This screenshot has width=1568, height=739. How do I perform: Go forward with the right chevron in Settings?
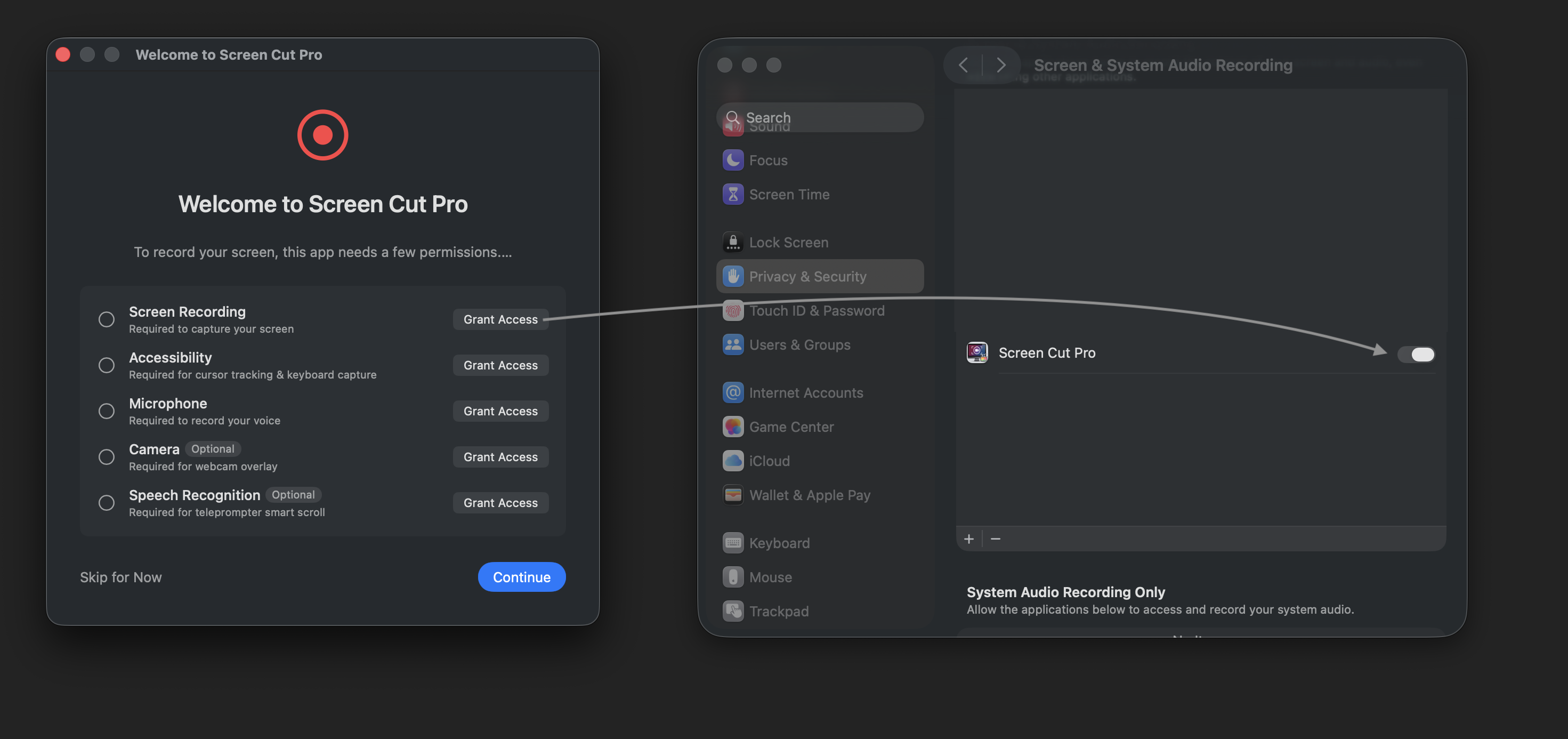click(1001, 65)
